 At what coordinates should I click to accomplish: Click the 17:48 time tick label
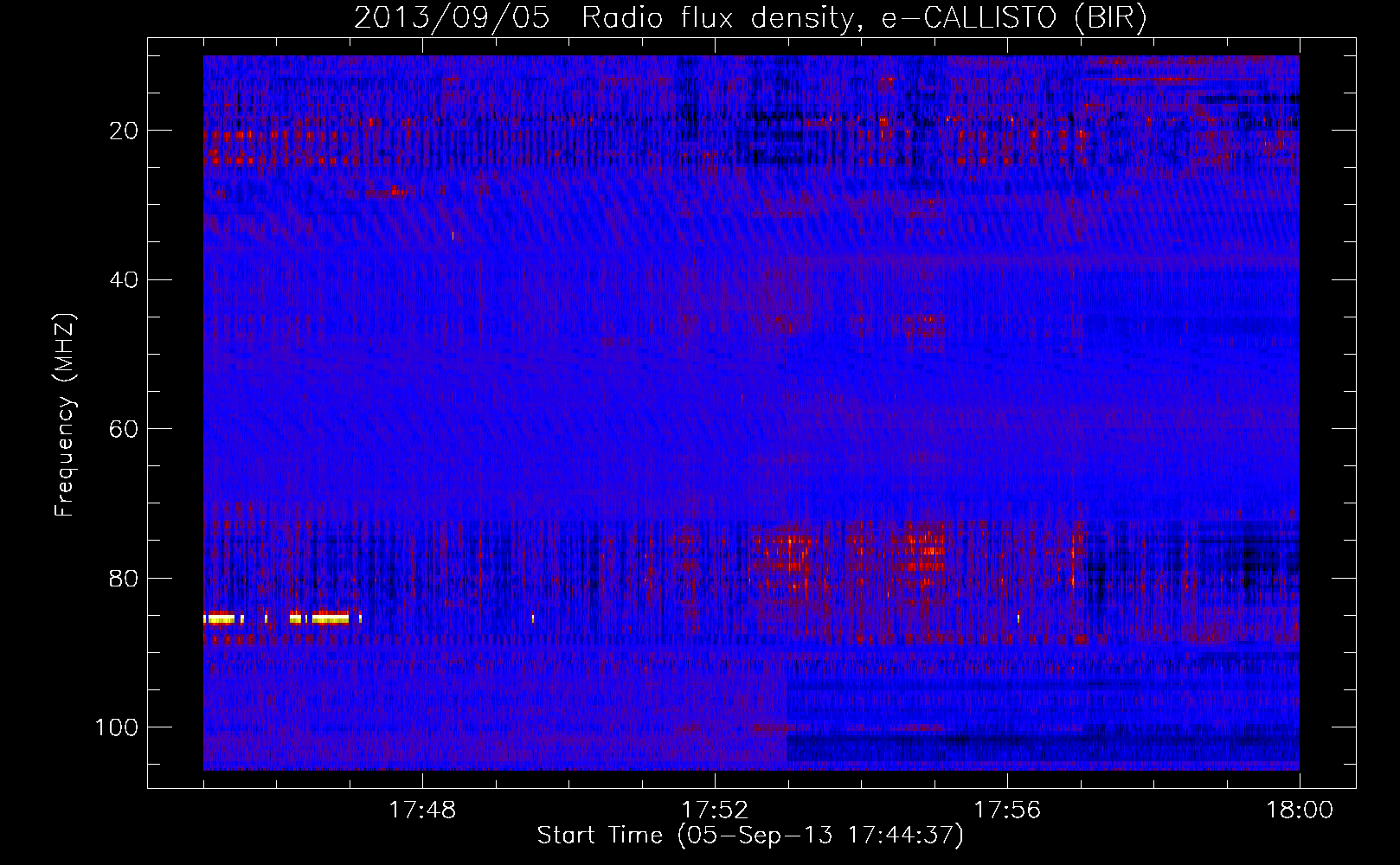point(422,811)
